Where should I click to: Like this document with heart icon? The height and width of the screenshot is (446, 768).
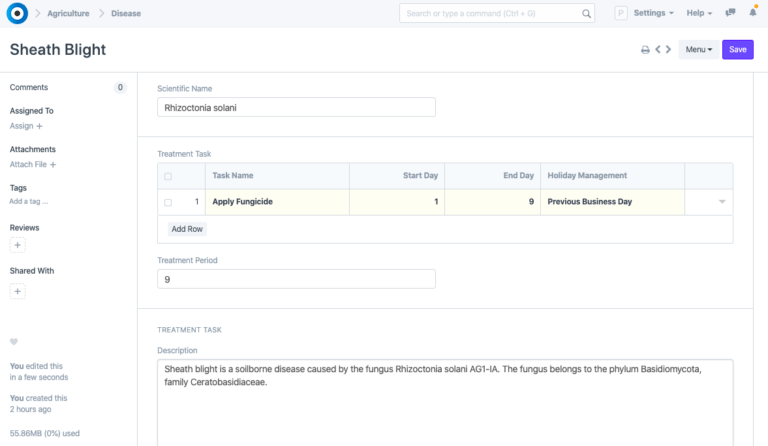14,342
